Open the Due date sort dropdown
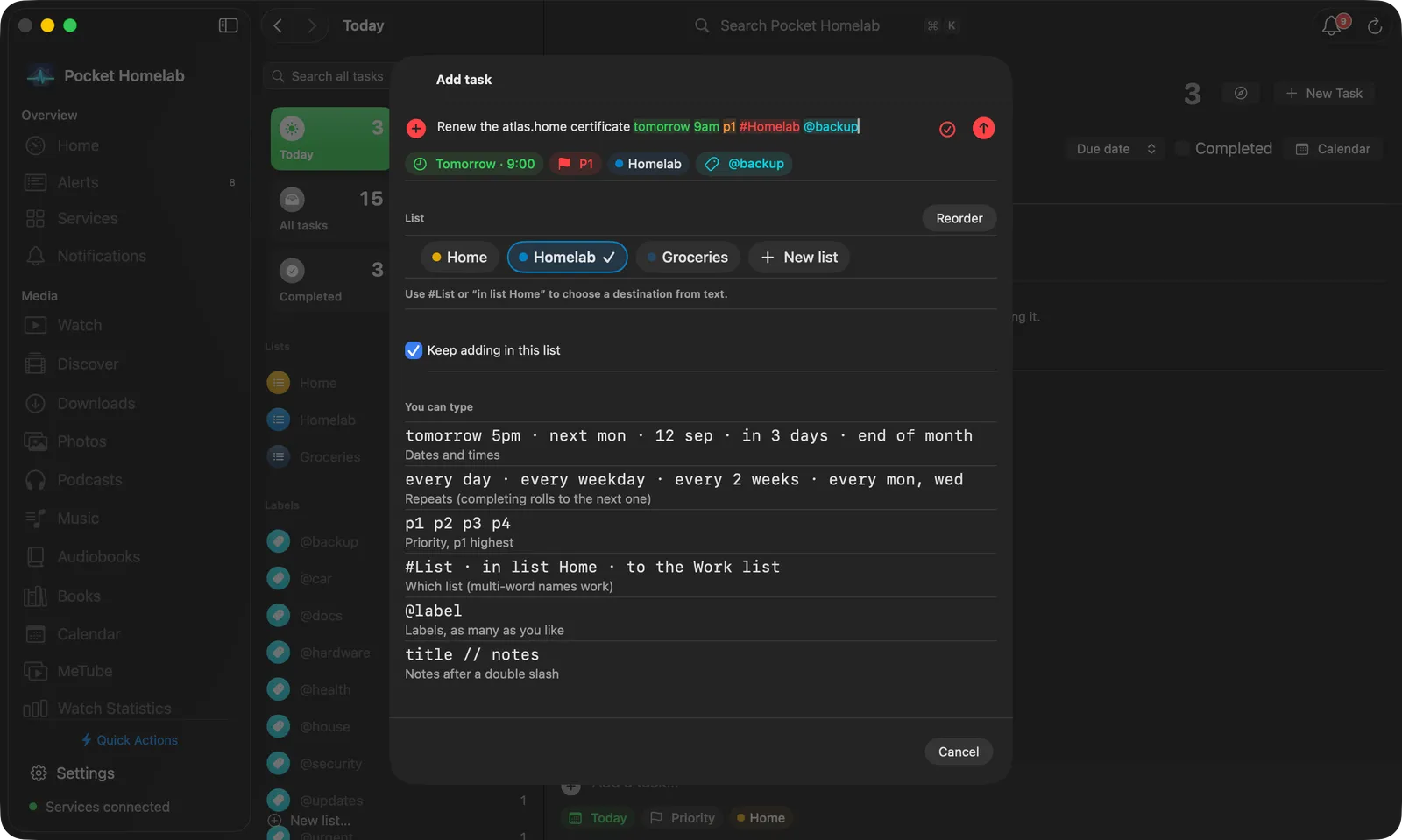 click(1115, 149)
